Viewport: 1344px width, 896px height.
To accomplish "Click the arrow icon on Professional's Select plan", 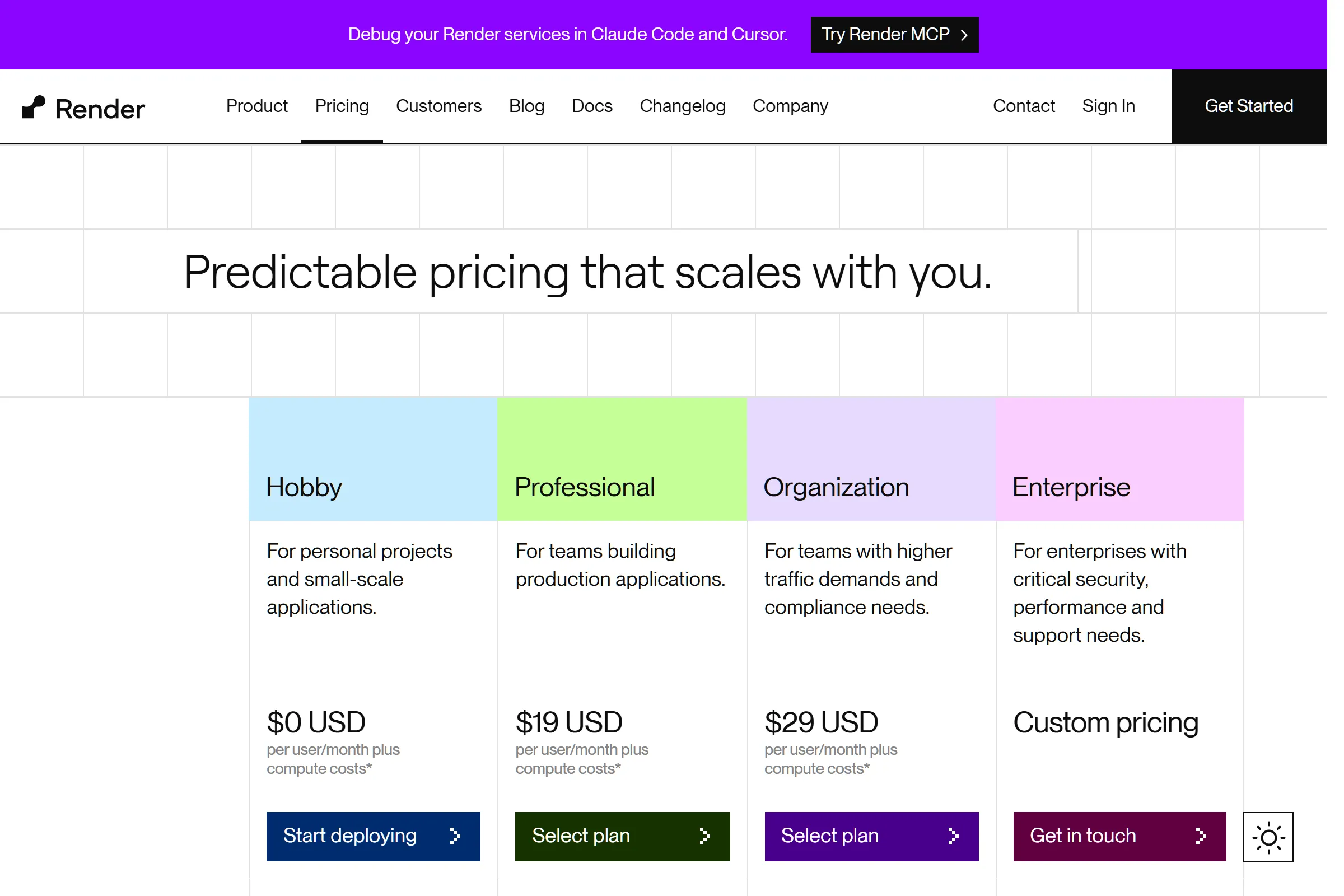I will [x=704, y=836].
